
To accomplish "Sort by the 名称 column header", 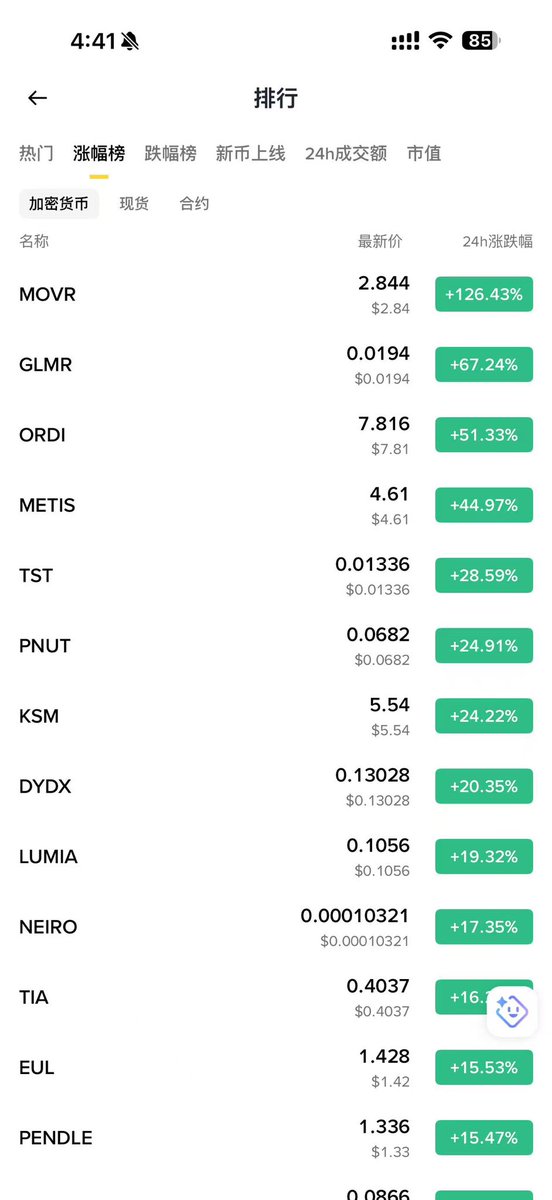I will [34, 242].
